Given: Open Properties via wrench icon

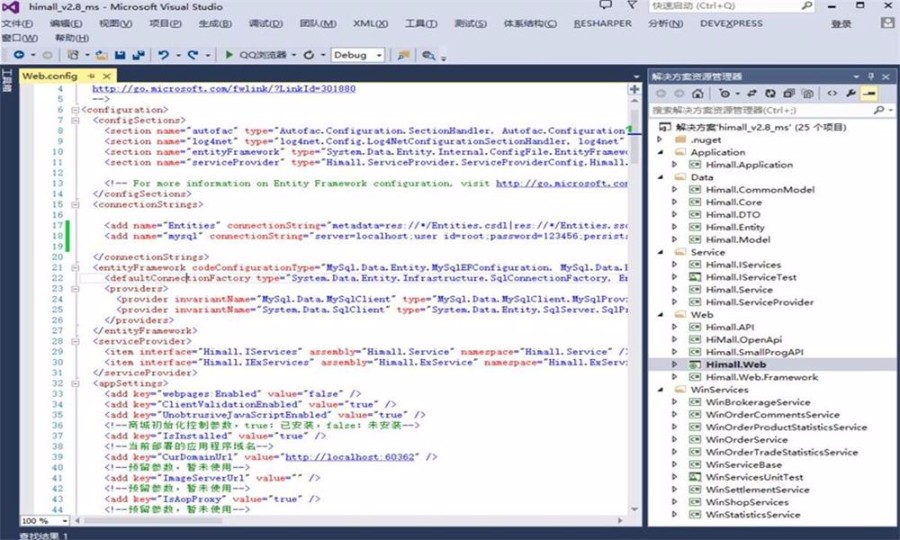Looking at the screenshot, I should coord(851,93).
